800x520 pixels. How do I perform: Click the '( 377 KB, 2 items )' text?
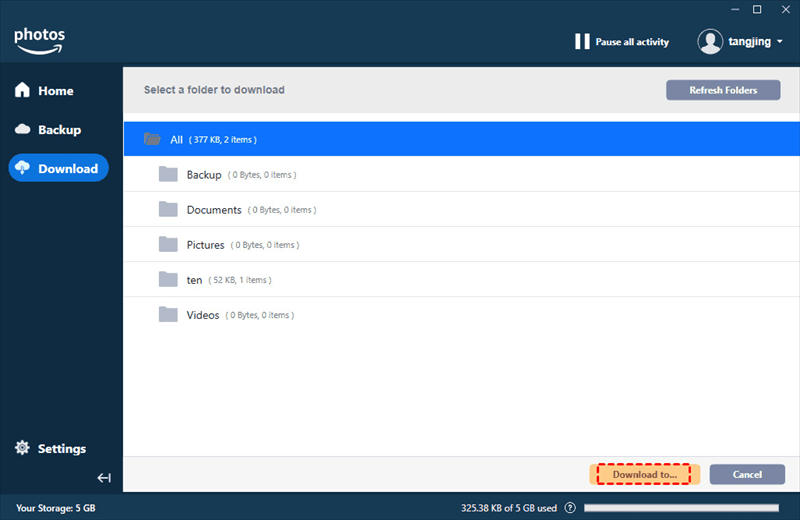222,140
